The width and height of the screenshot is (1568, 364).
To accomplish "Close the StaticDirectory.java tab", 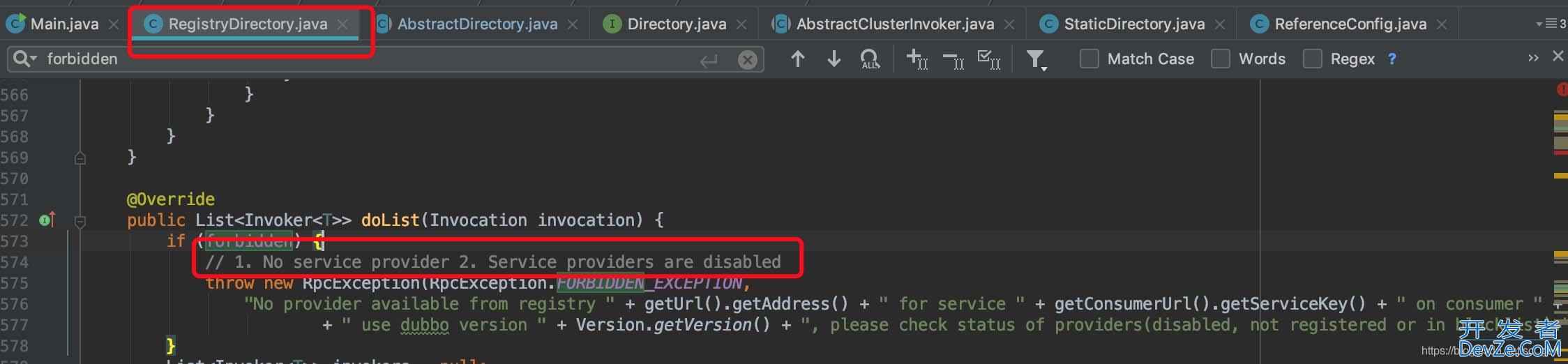I will point(1220,25).
